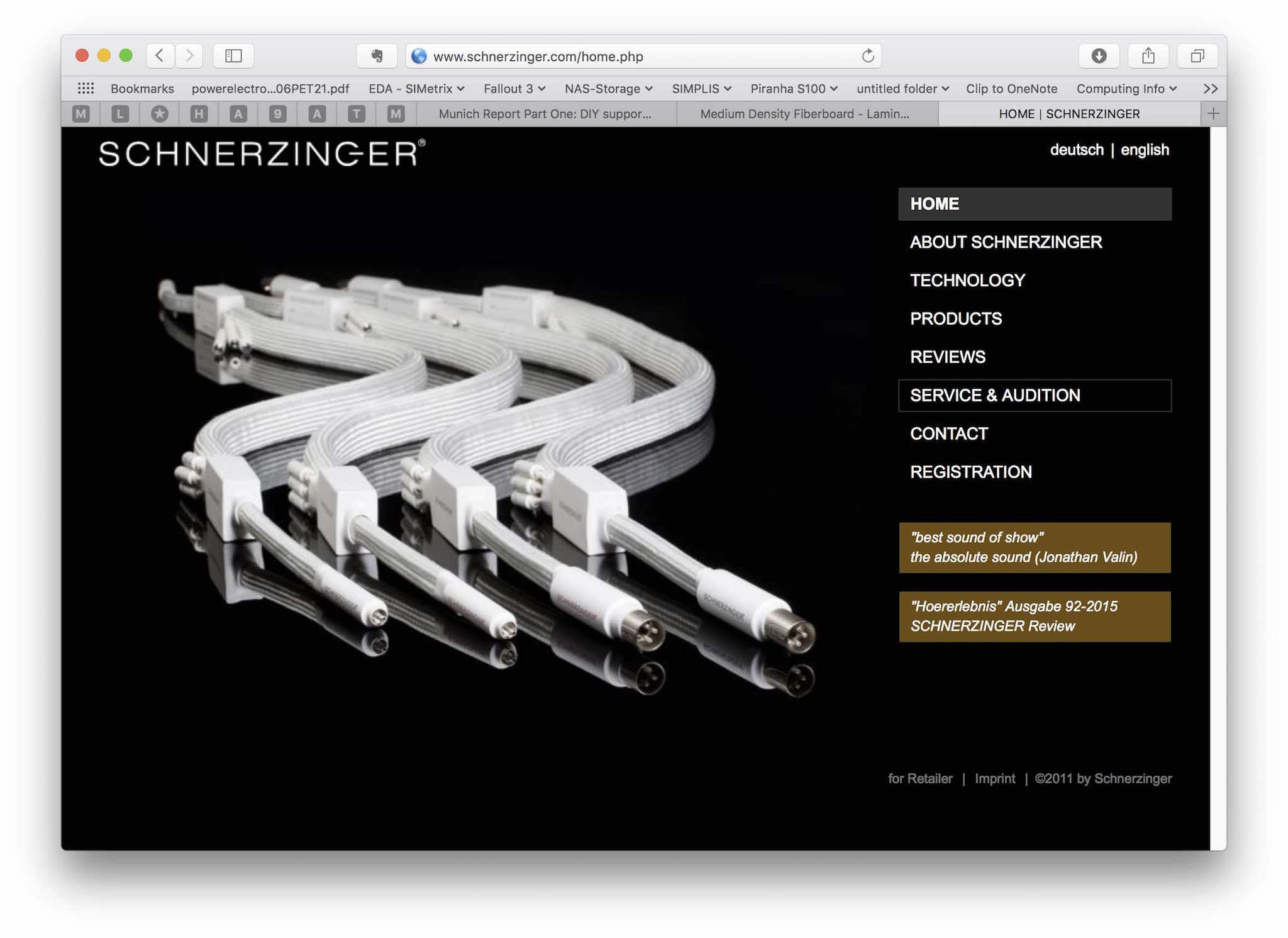Reload the Schnerzinger page
Viewport: 1288px width, 938px height.
pyautogui.click(x=868, y=56)
